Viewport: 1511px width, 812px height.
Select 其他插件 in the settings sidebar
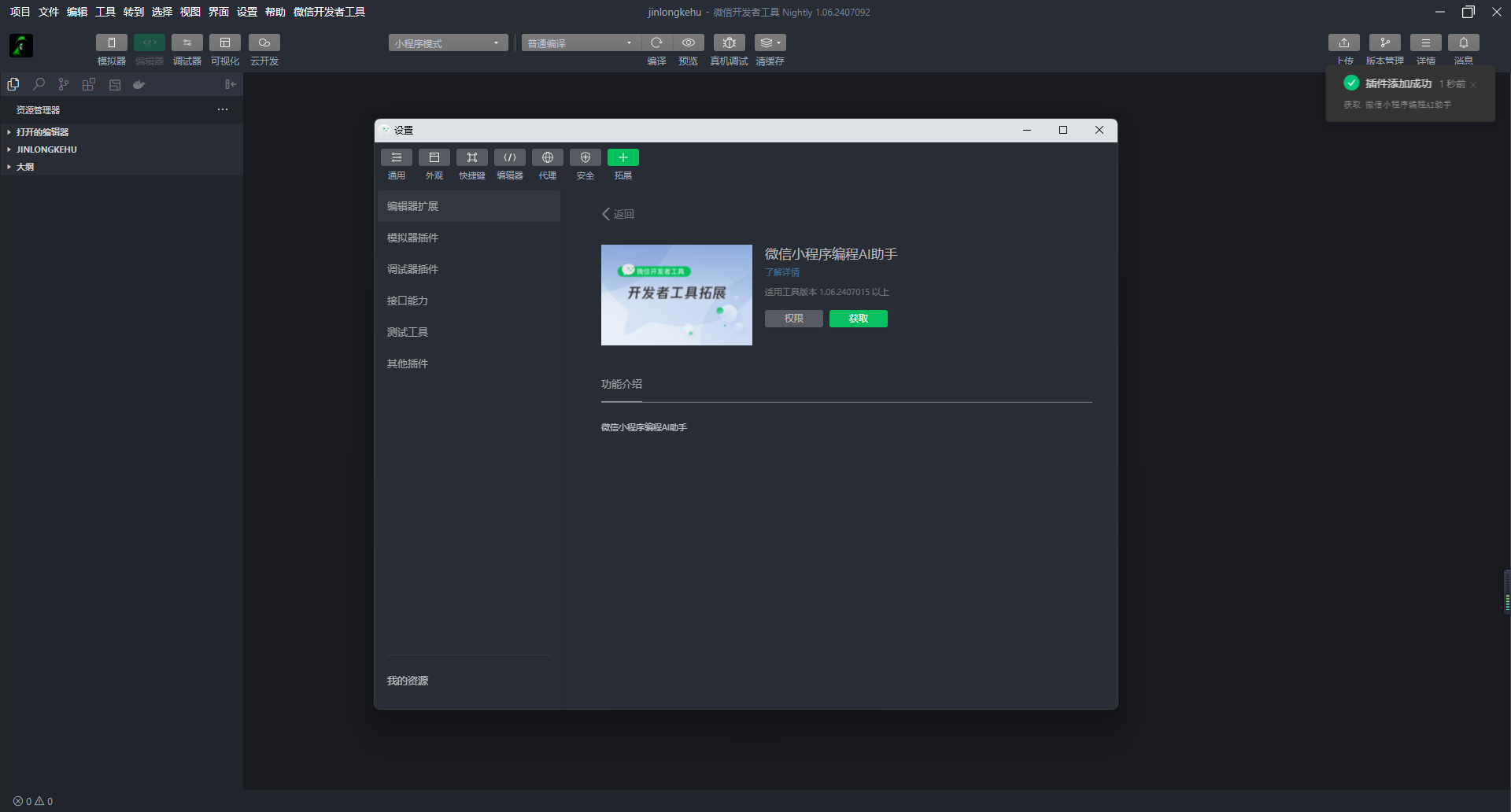click(x=469, y=364)
